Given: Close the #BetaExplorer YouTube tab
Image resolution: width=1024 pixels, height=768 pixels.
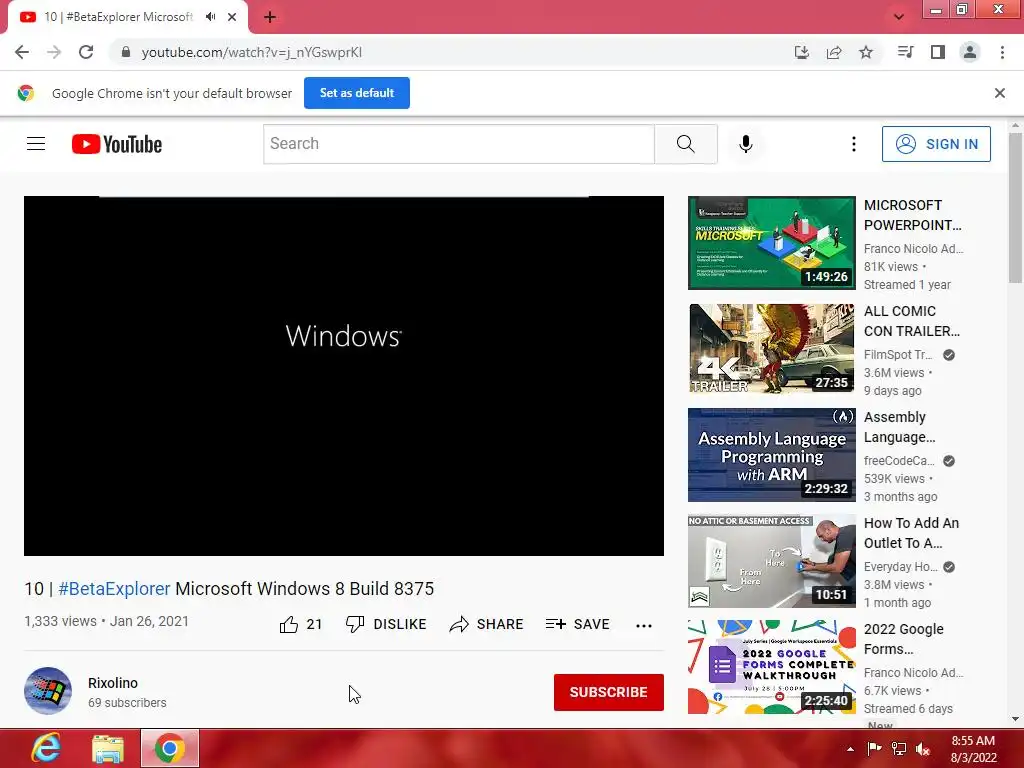Looking at the screenshot, I should (x=232, y=17).
